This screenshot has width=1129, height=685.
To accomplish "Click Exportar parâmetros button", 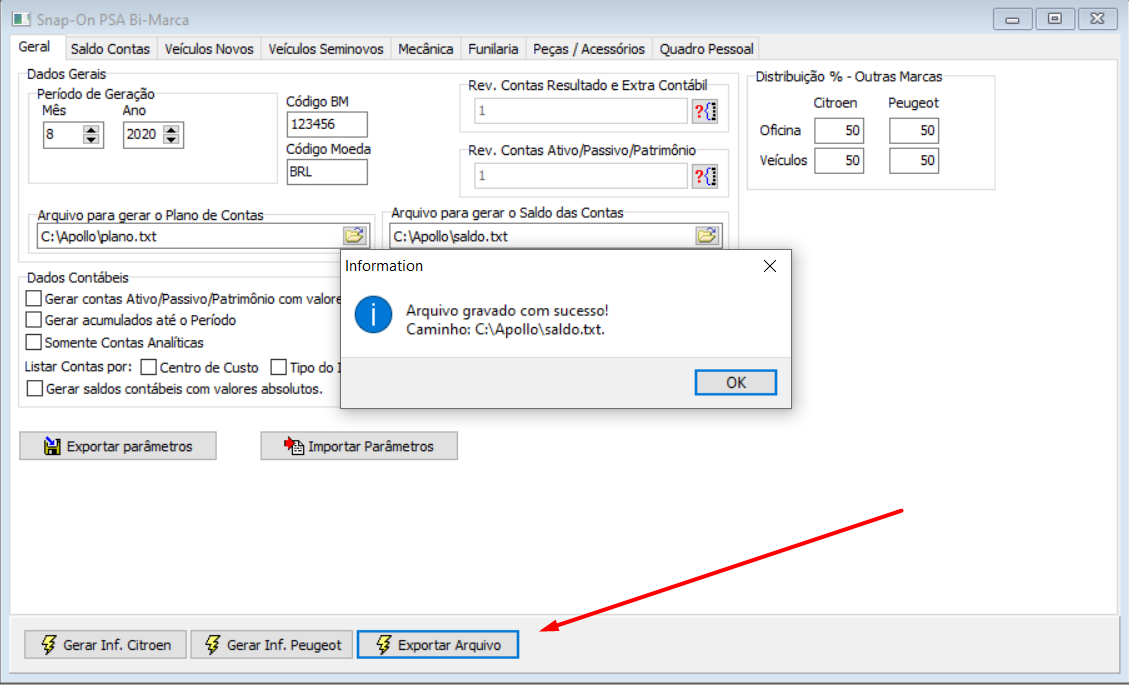I will 118,446.
